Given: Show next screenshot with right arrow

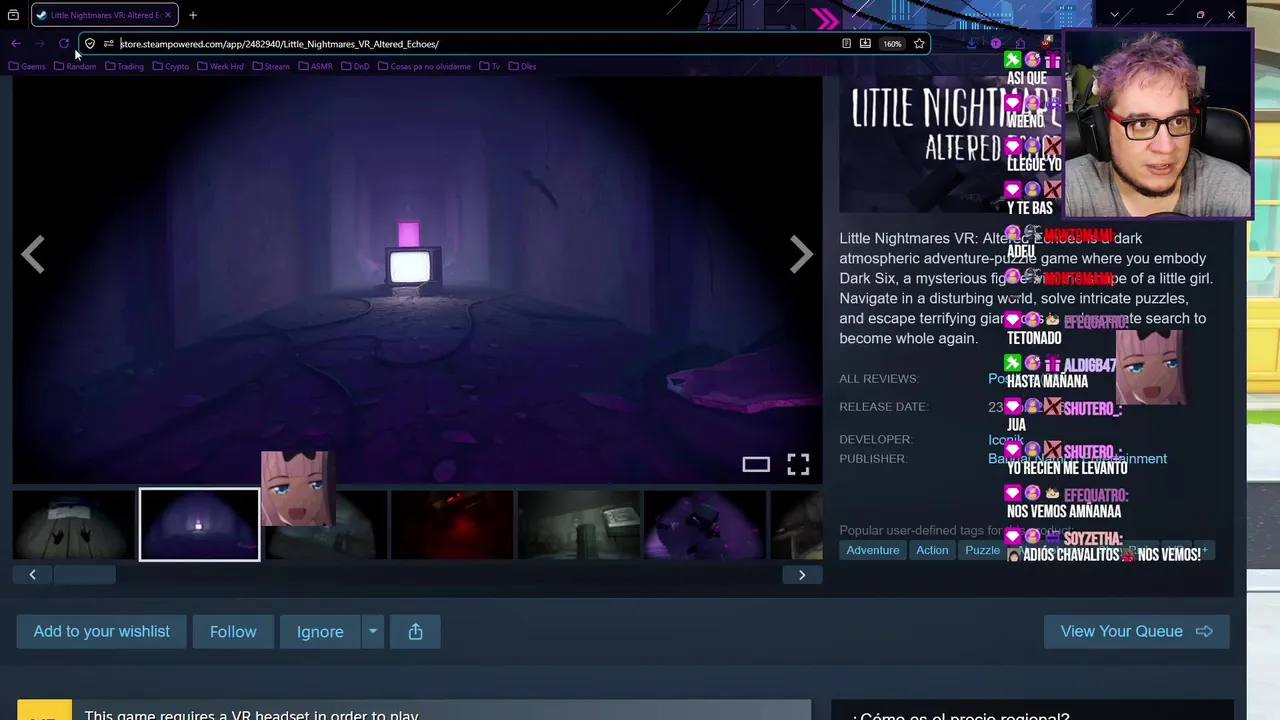Looking at the screenshot, I should tap(801, 255).
